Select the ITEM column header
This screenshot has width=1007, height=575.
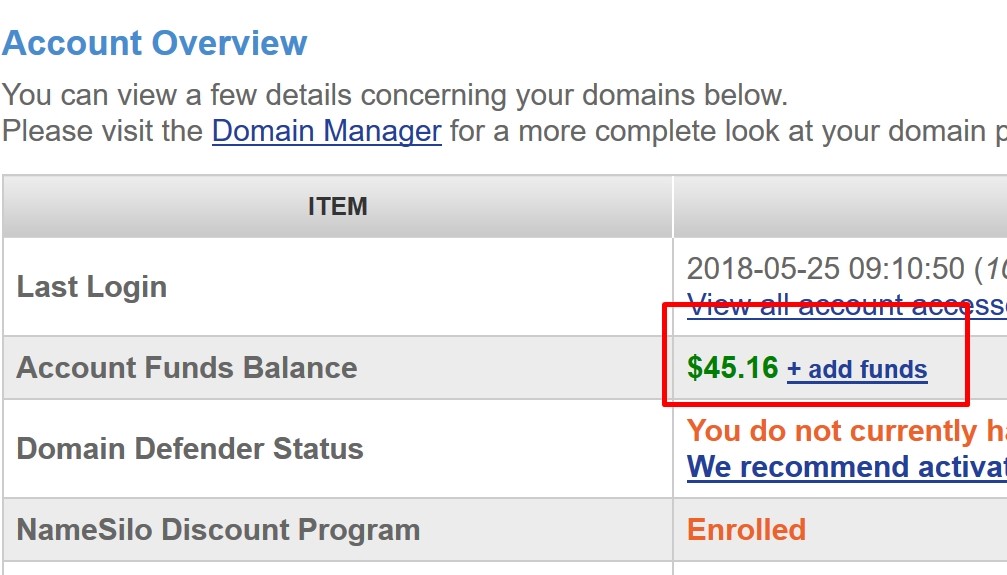click(x=337, y=207)
